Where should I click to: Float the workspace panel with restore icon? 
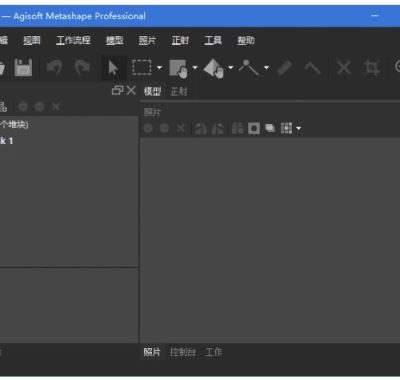[x=117, y=90]
